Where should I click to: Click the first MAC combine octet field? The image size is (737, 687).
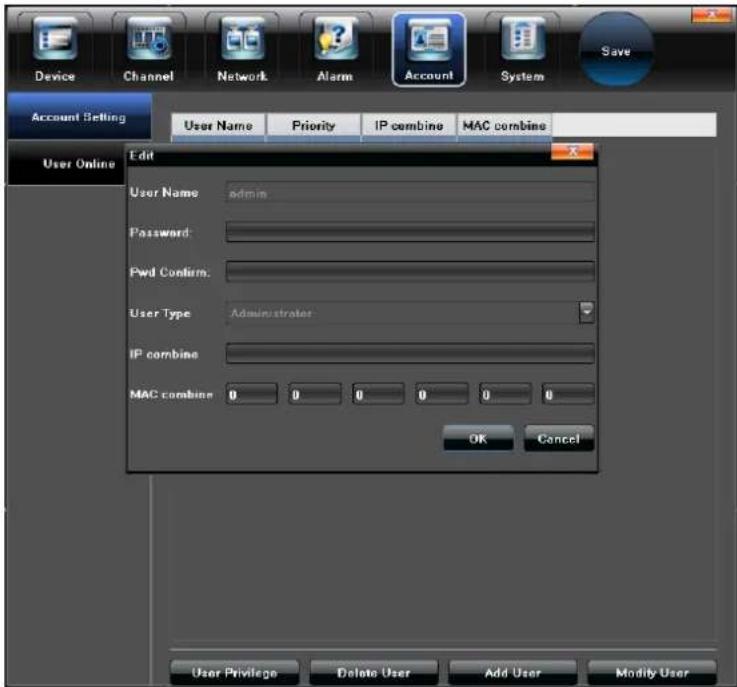[x=251, y=394]
